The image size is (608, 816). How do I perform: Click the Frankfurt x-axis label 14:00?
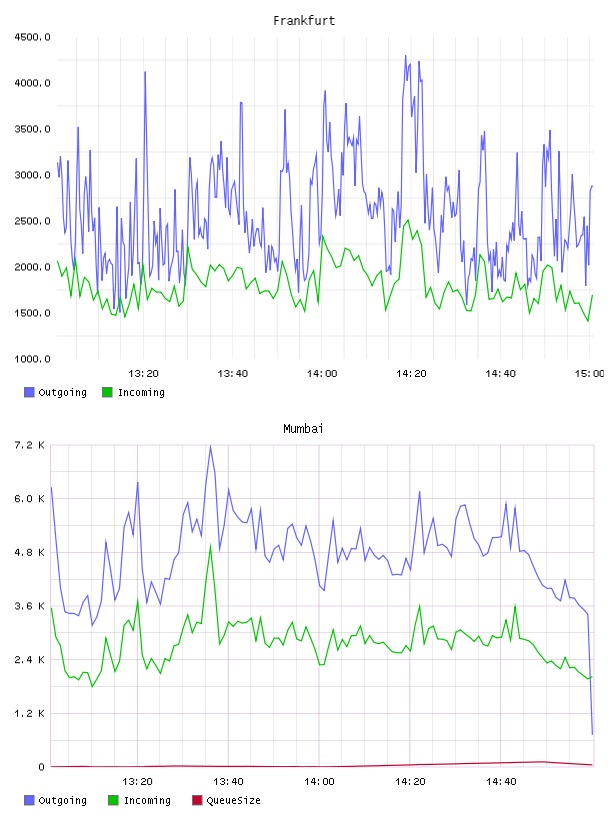click(x=322, y=374)
